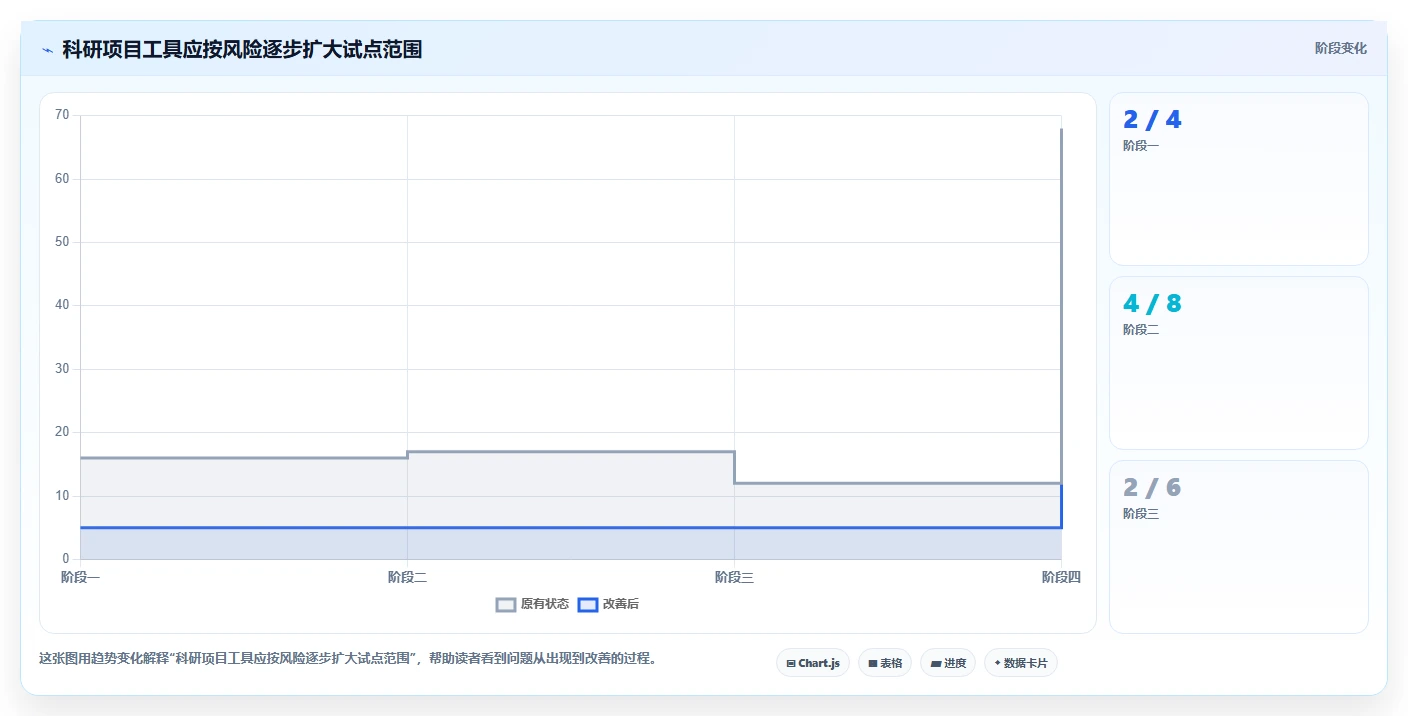Open the 4 / 8 阶段二 card
The height and width of the screenshot is (716, 1408).
tap(1239, 363)
